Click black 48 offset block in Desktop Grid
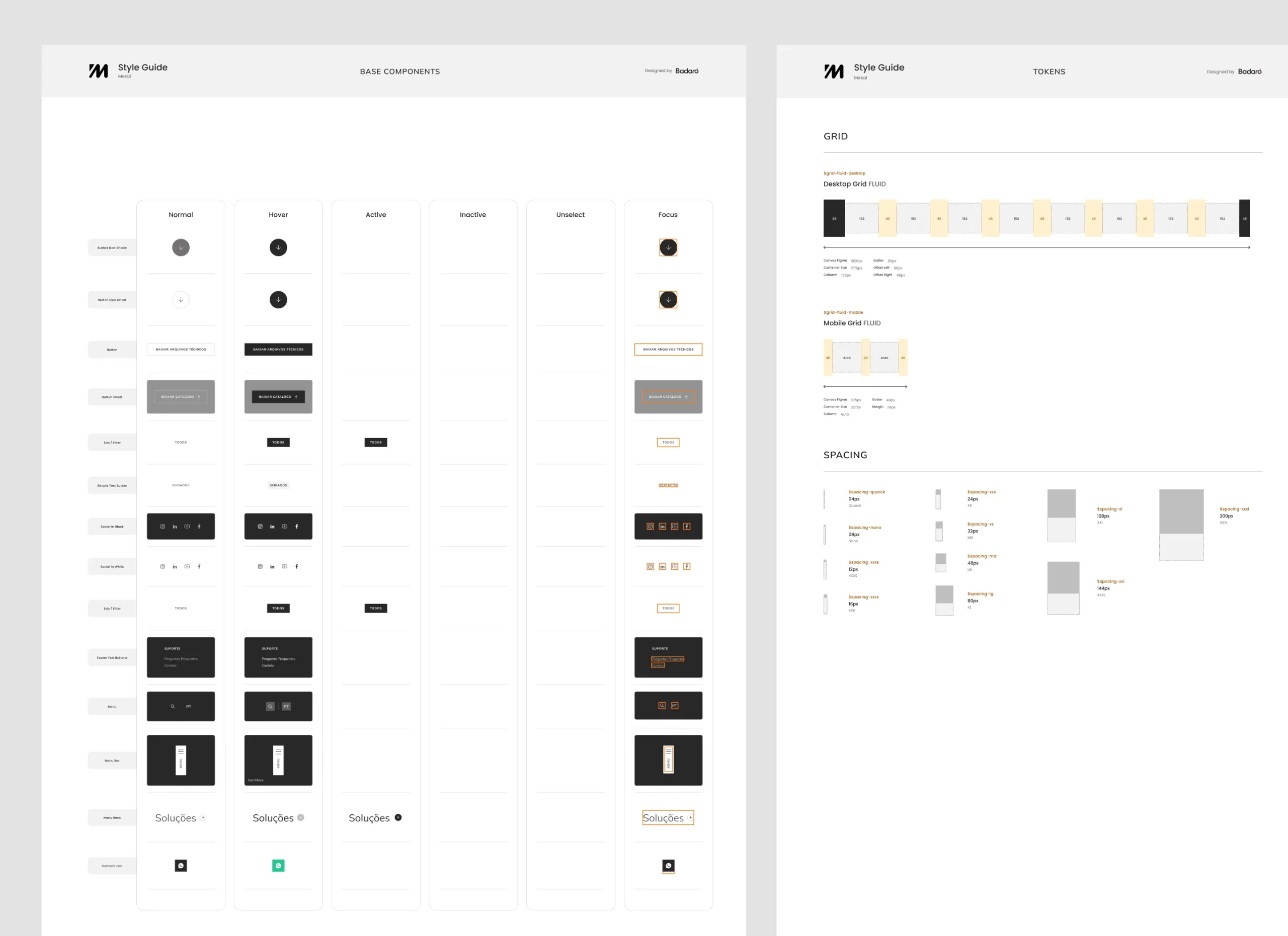The image size is (1288, 936). tap(1244, 218)
